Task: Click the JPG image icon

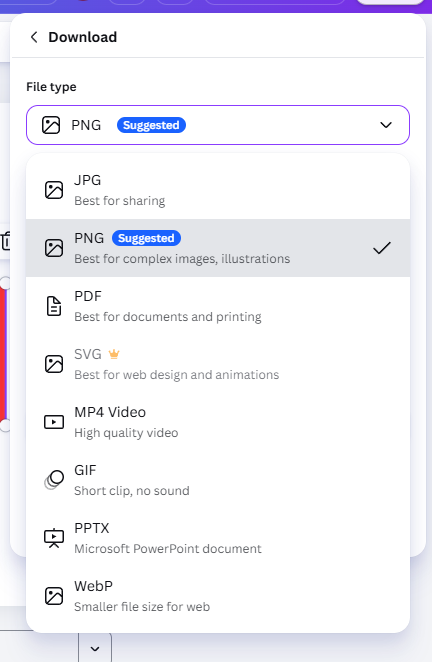Action: click(54, 190)
